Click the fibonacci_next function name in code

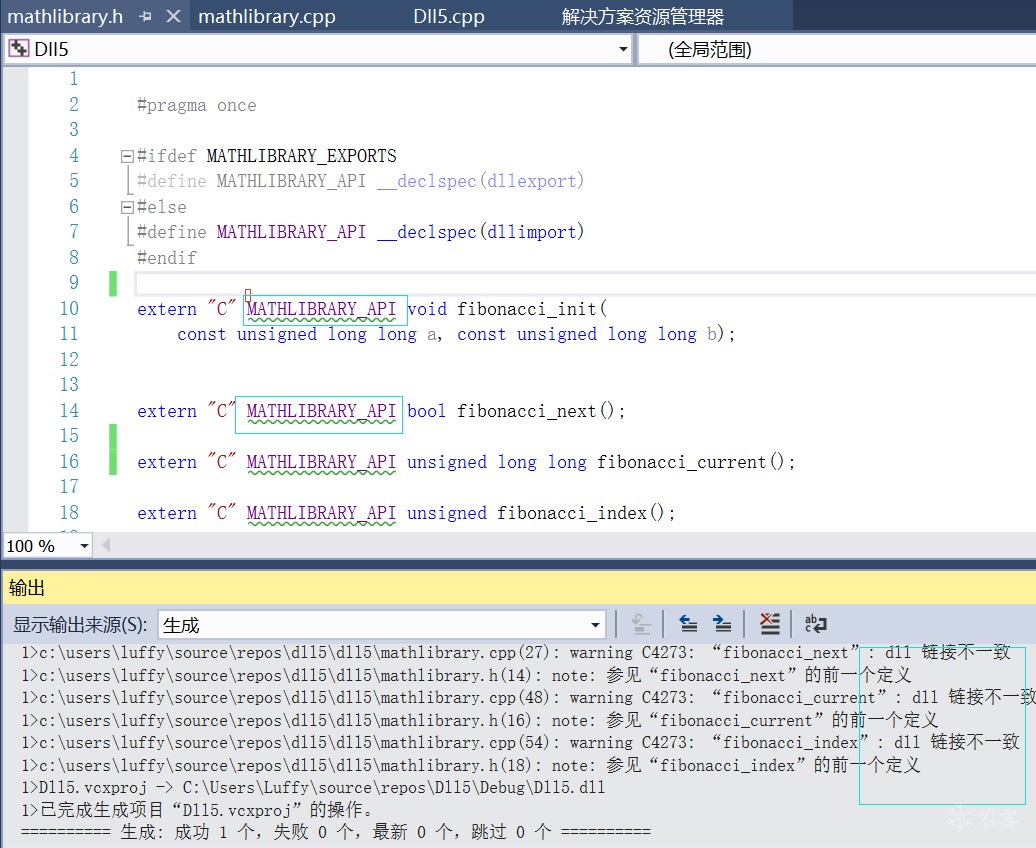[527, 412]
